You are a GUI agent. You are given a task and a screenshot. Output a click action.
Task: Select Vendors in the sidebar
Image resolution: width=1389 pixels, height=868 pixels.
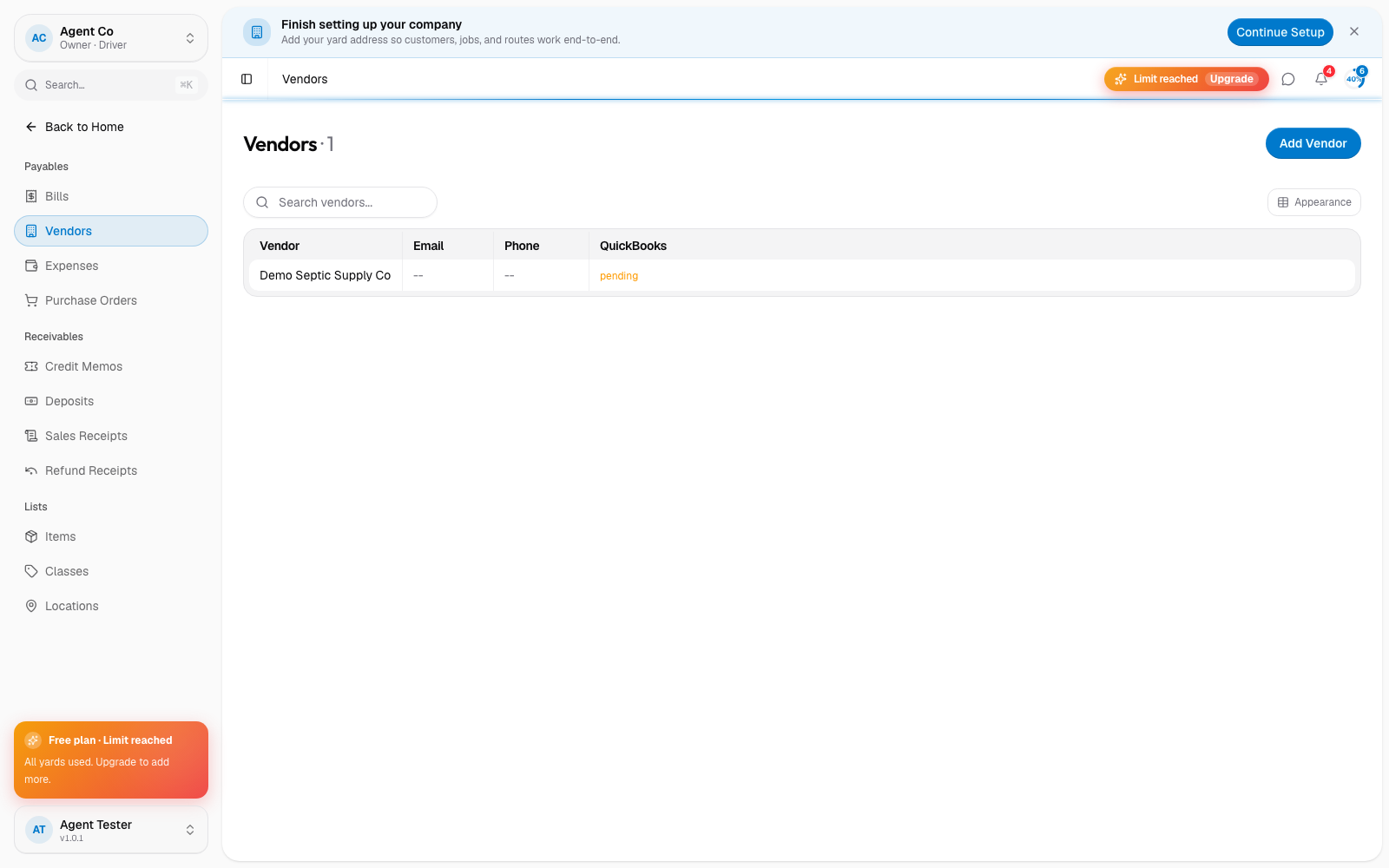(x=111, y=231)
